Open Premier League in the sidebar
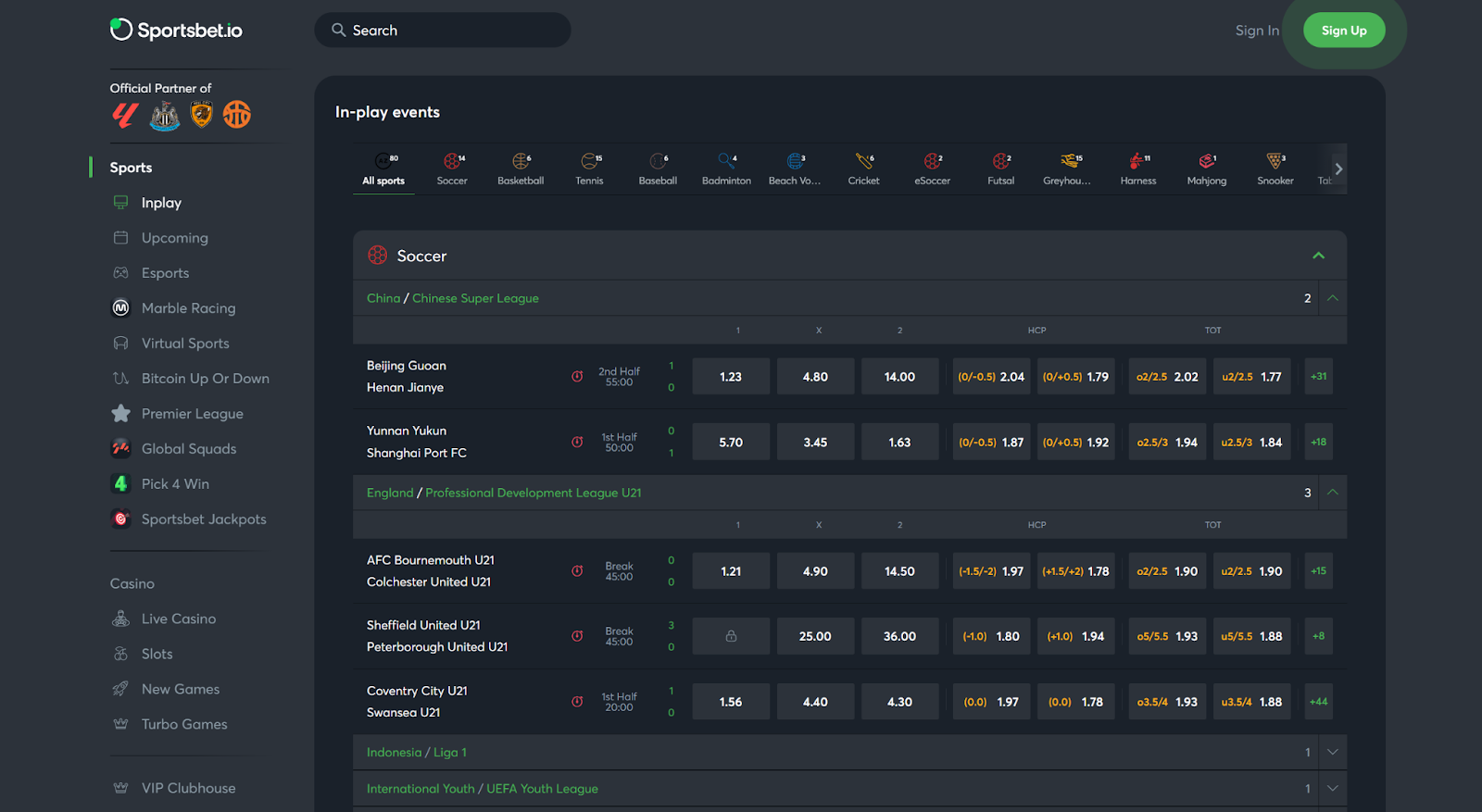1482x812 pixels. (192, 414)
